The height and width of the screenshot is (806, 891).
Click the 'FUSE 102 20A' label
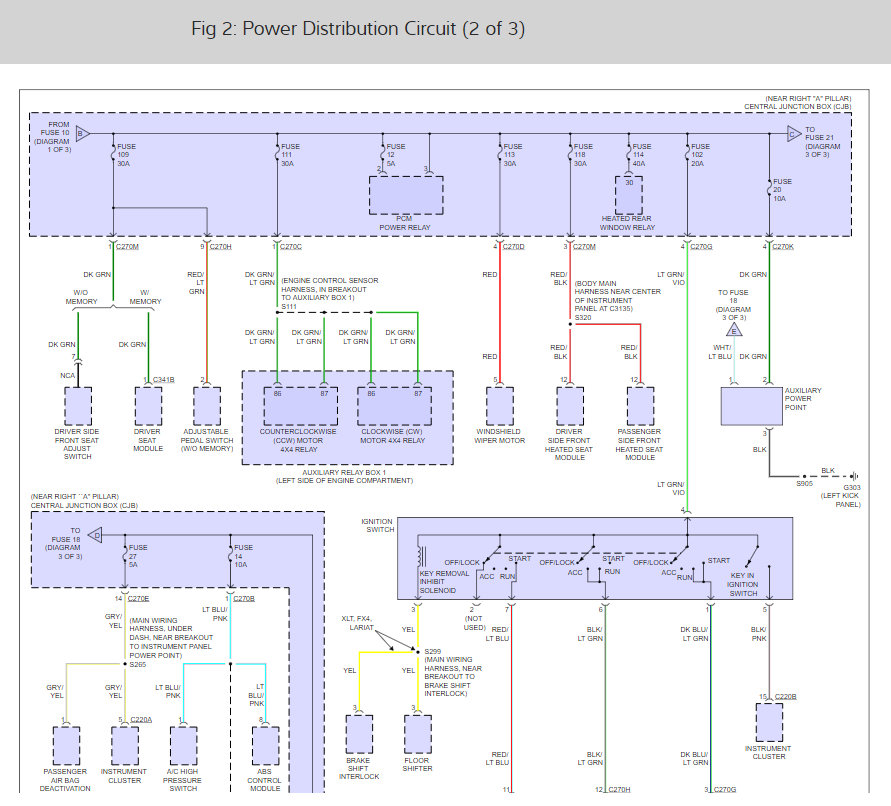point(700,155)
